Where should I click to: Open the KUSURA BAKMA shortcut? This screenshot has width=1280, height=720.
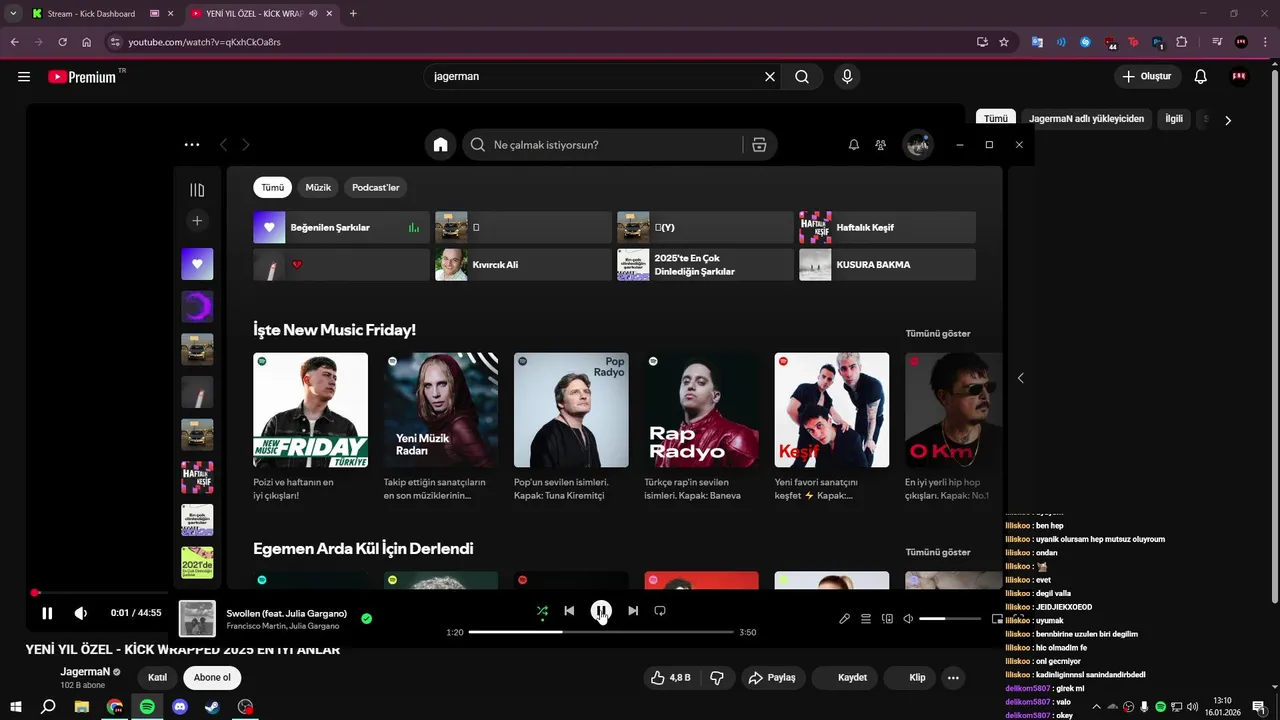coord(887,265)
